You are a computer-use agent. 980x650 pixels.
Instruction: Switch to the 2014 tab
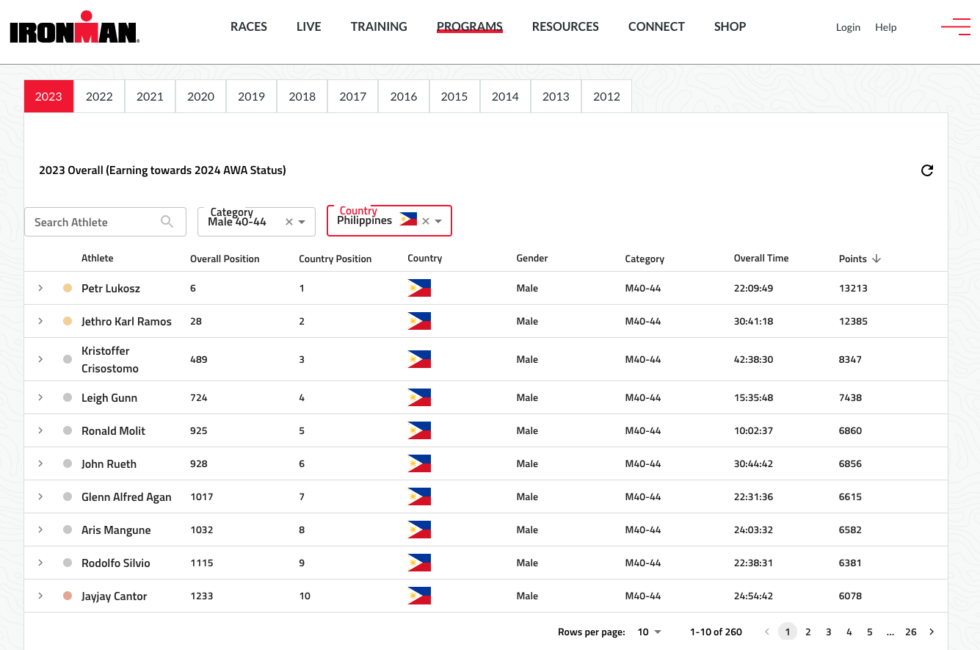[x=505, y=96]
